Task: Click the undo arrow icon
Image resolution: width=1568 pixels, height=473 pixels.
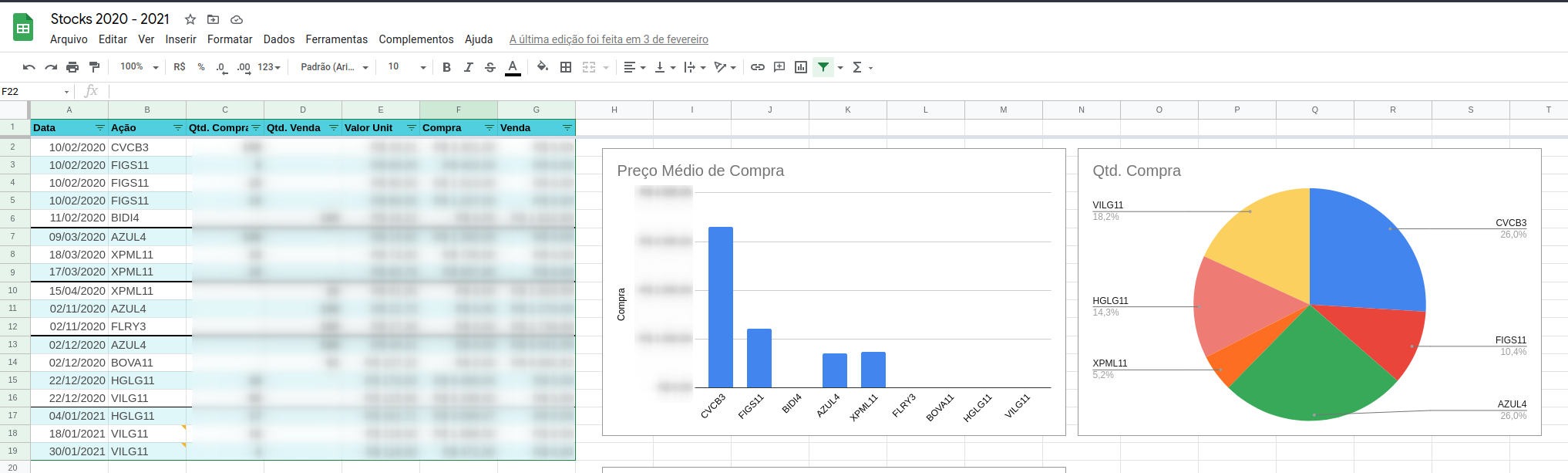Action: pos(29,67)
